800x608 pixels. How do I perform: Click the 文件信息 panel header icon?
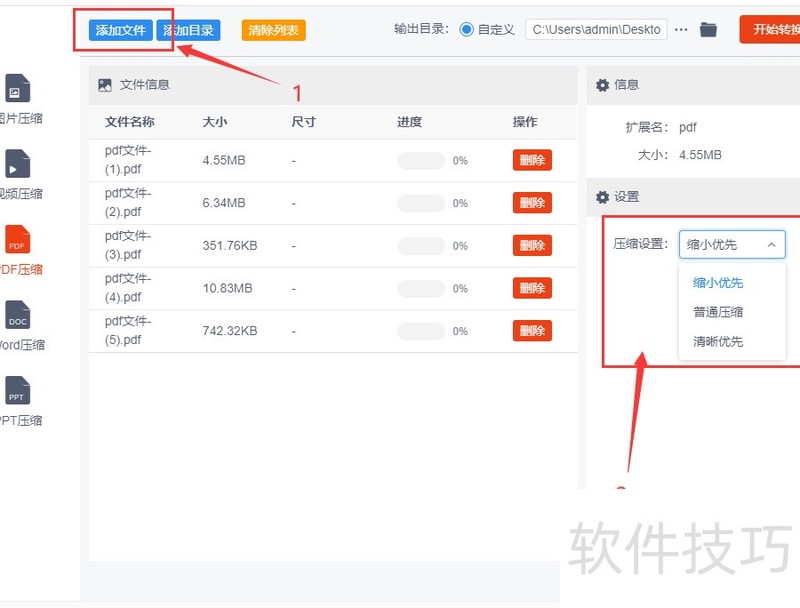click(x=103, y=85)
